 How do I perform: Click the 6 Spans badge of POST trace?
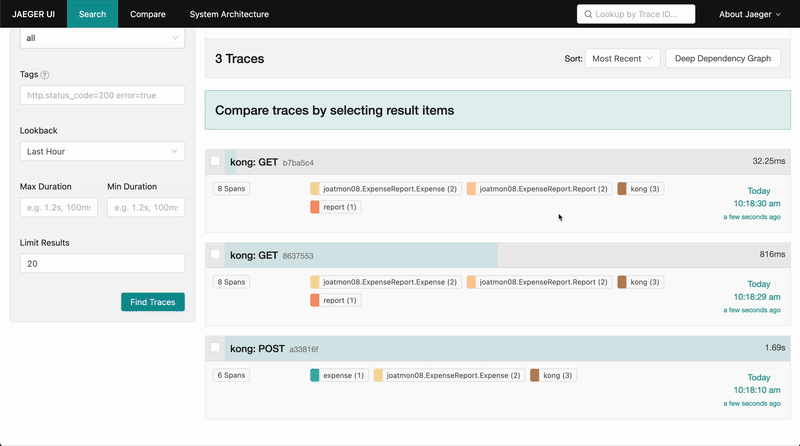[x=230, y=375]
